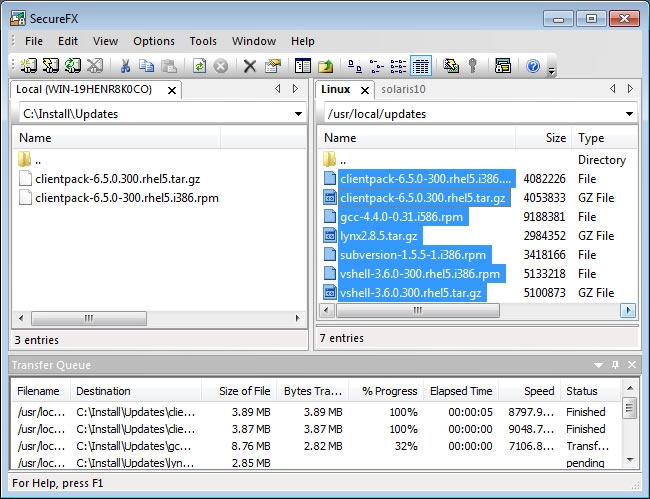The height and width of the screenshot is (499, 650).
Task: Click the local pane horizontal scrollbar thumb
Action: pos(89,318)
